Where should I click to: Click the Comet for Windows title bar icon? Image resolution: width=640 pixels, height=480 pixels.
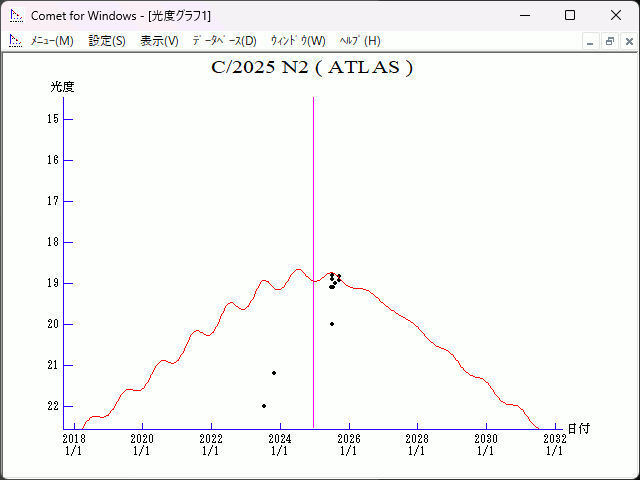tap(16, 15)
